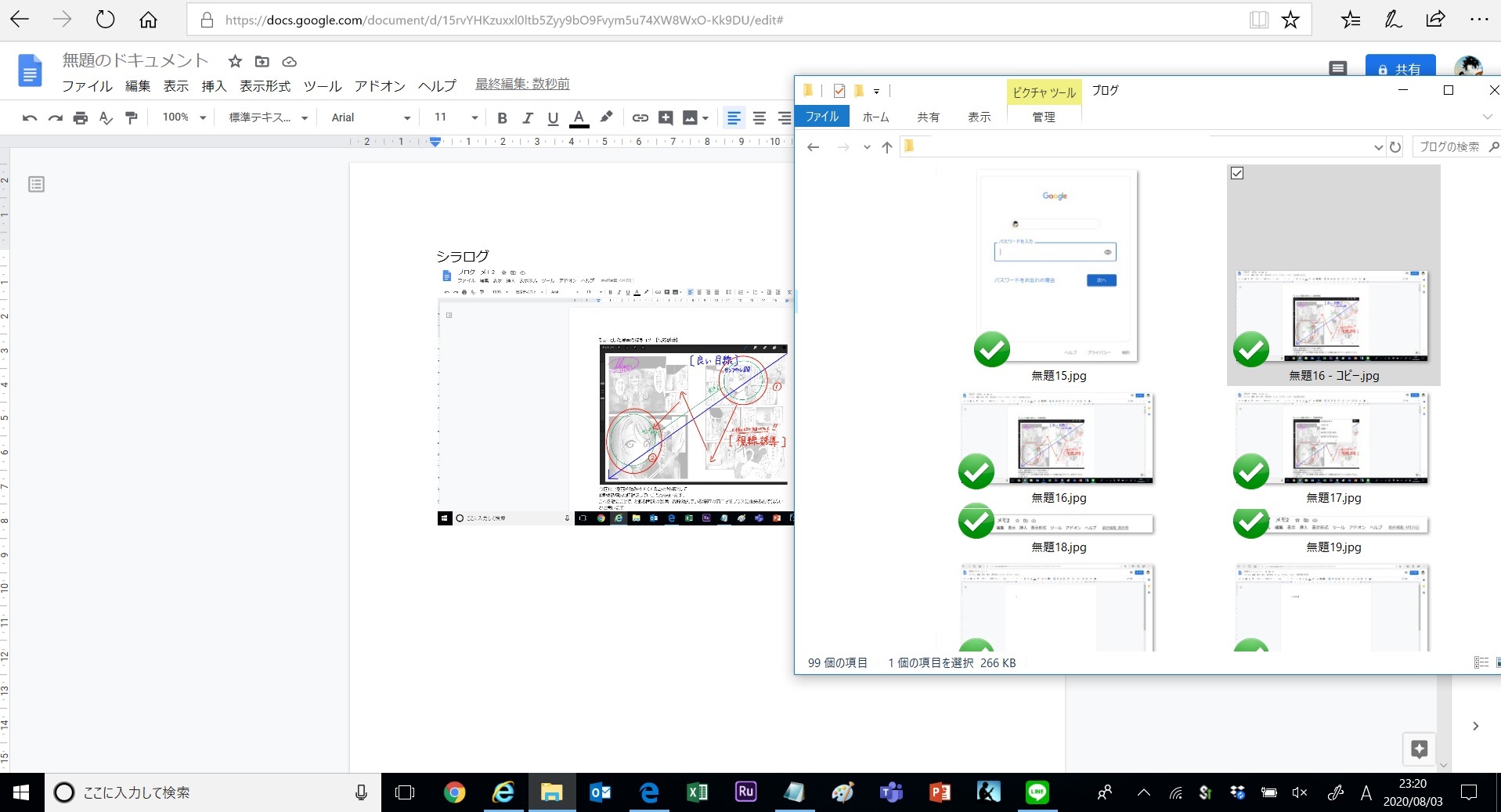Open Chrome from the taskbar
The image size is (1501, 812).
454,792
